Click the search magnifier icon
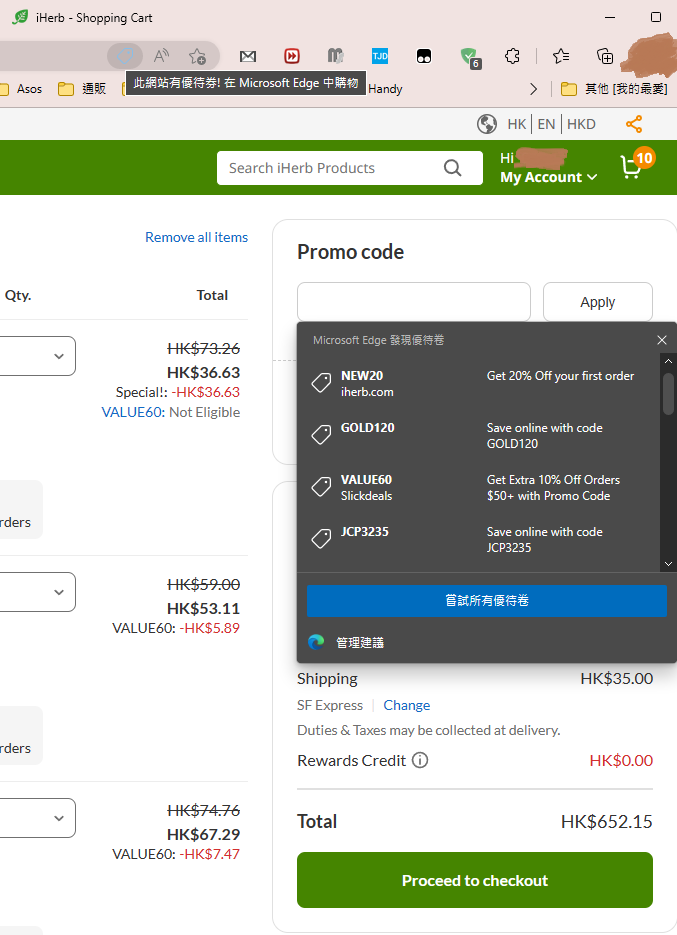Screen dimensions: 677x935 pos(453,168)
